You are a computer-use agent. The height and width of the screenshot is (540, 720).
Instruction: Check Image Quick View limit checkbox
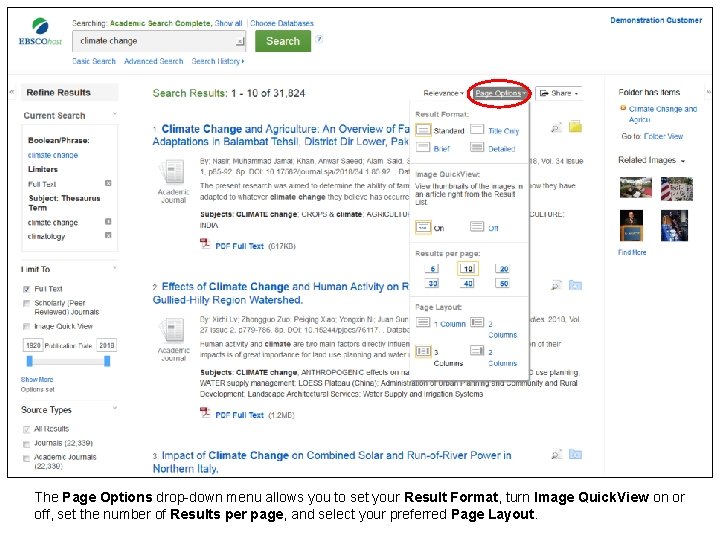click(27, 326)
